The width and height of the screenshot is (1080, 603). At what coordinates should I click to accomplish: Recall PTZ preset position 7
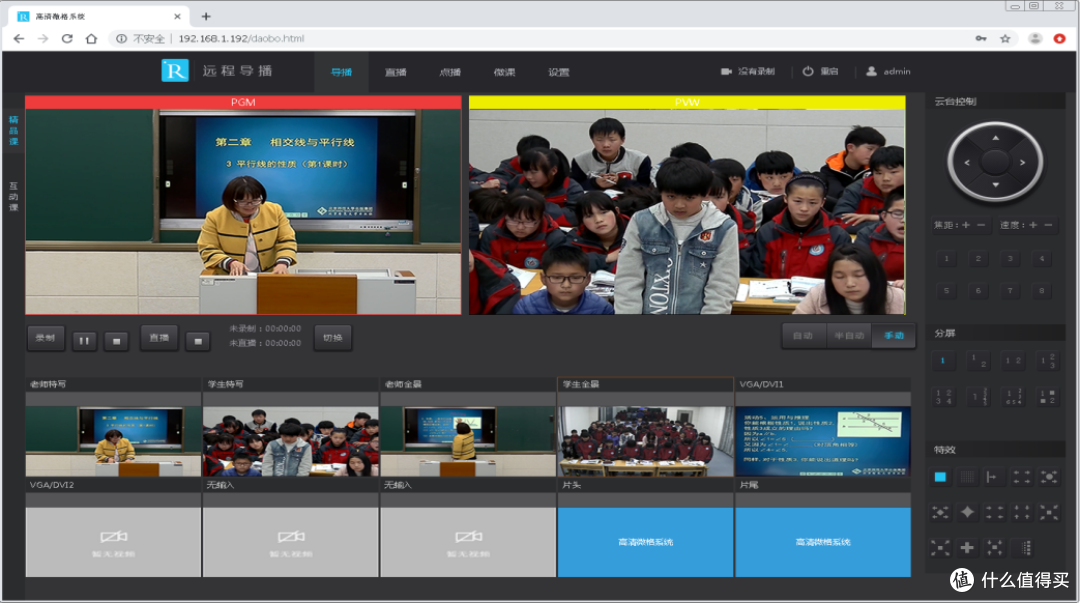tap(1010, 291)
